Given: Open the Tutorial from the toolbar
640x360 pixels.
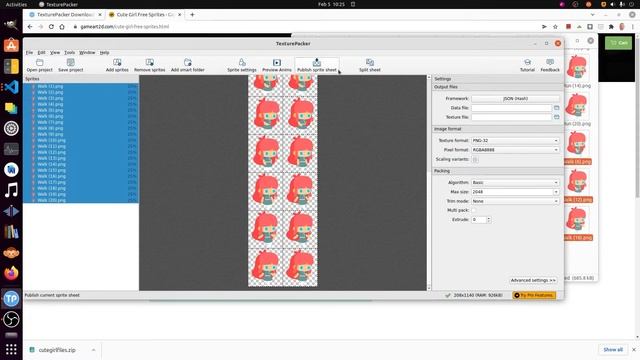Looking at the screenshot, I should pos(527,65).
